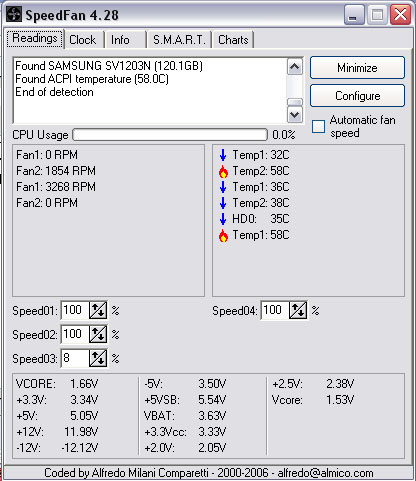Viewport: 416px width, 481px height.
Task: Click the SpeedFan fan icon in title bar
Action: point(14,15)
